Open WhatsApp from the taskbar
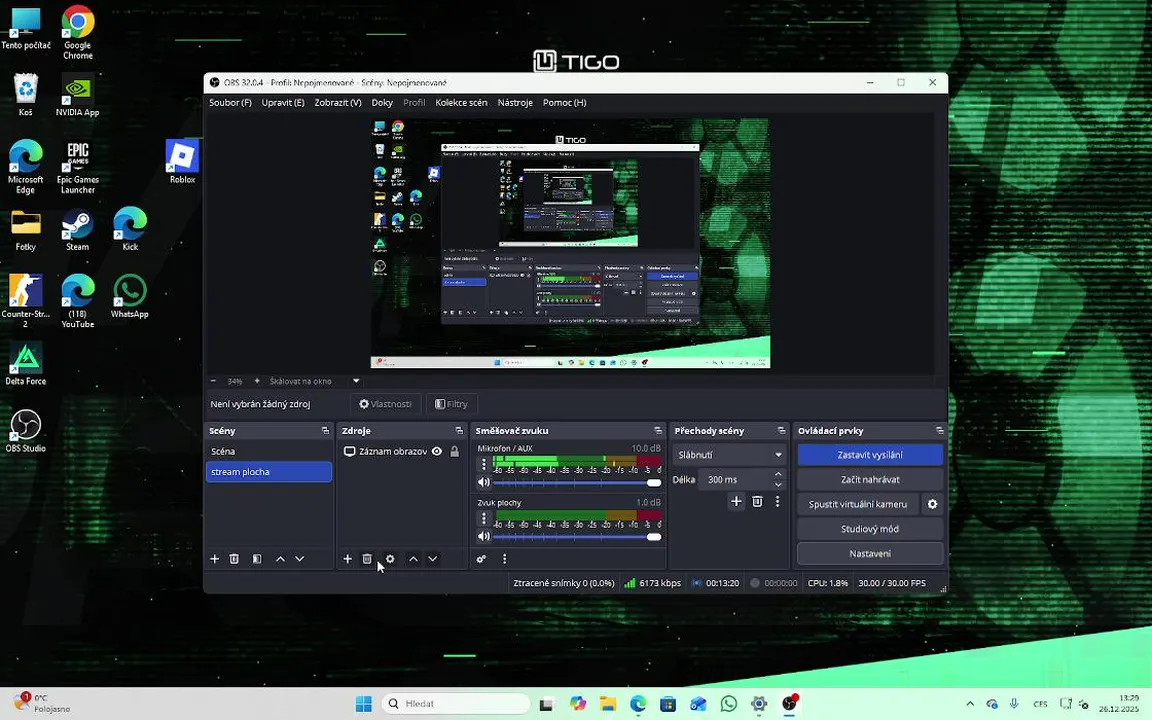Viewport: 1152px width, 720px height. (729, 704)
